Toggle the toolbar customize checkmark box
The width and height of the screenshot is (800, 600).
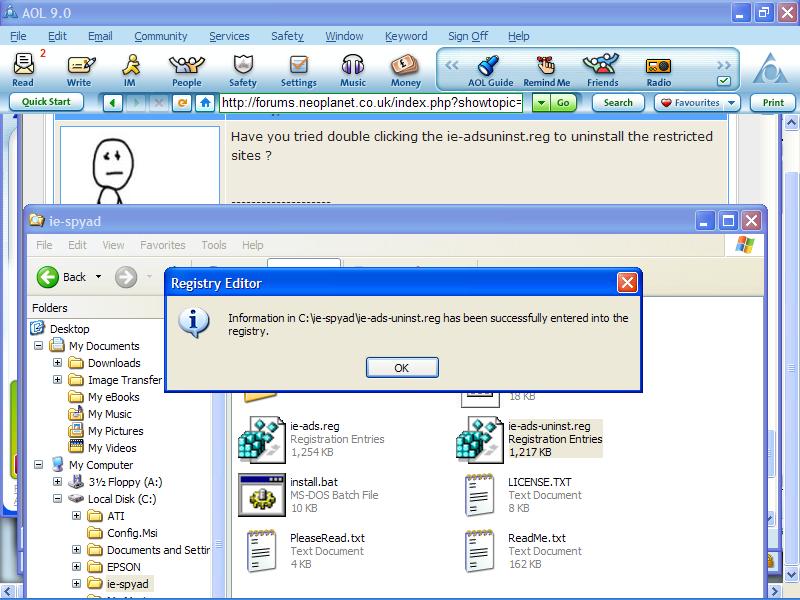coord(723,81)
